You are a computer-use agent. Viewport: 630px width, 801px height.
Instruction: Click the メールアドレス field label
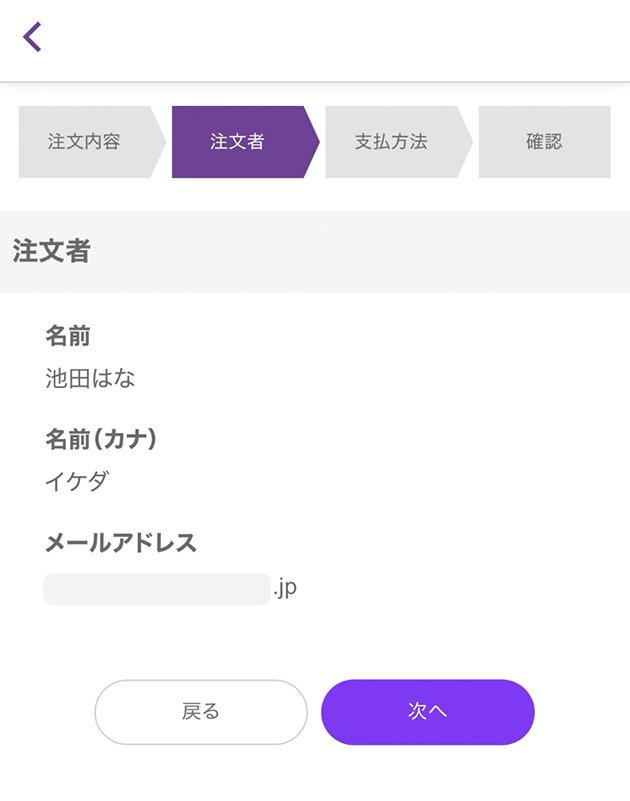coord(121,543)
